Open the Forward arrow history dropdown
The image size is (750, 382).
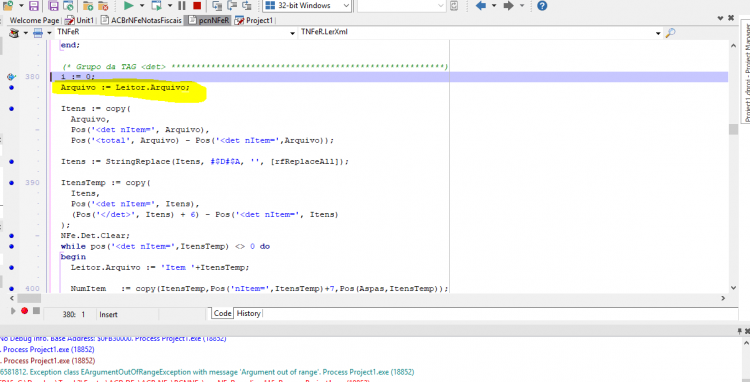(x=521, y=6)
